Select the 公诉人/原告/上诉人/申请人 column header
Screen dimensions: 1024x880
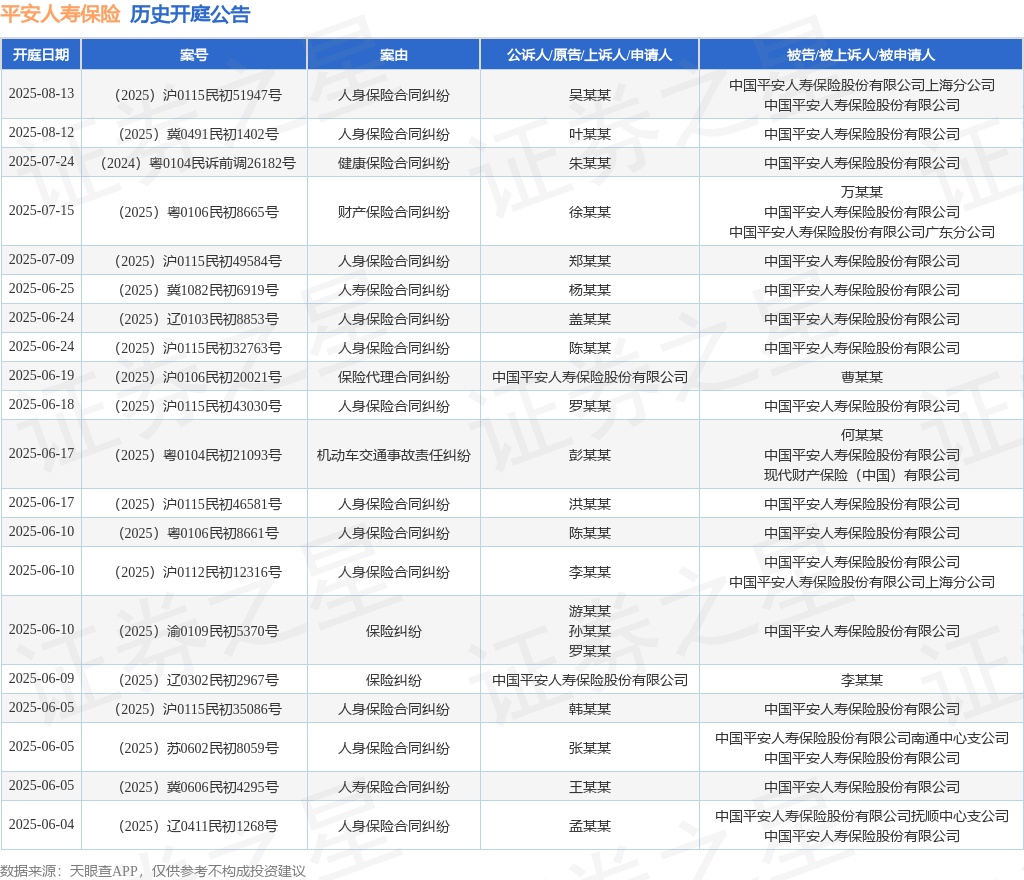(590, 55)
